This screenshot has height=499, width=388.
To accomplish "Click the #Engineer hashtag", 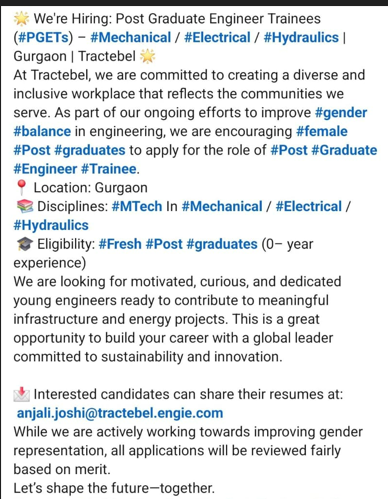I will (45, 169).
